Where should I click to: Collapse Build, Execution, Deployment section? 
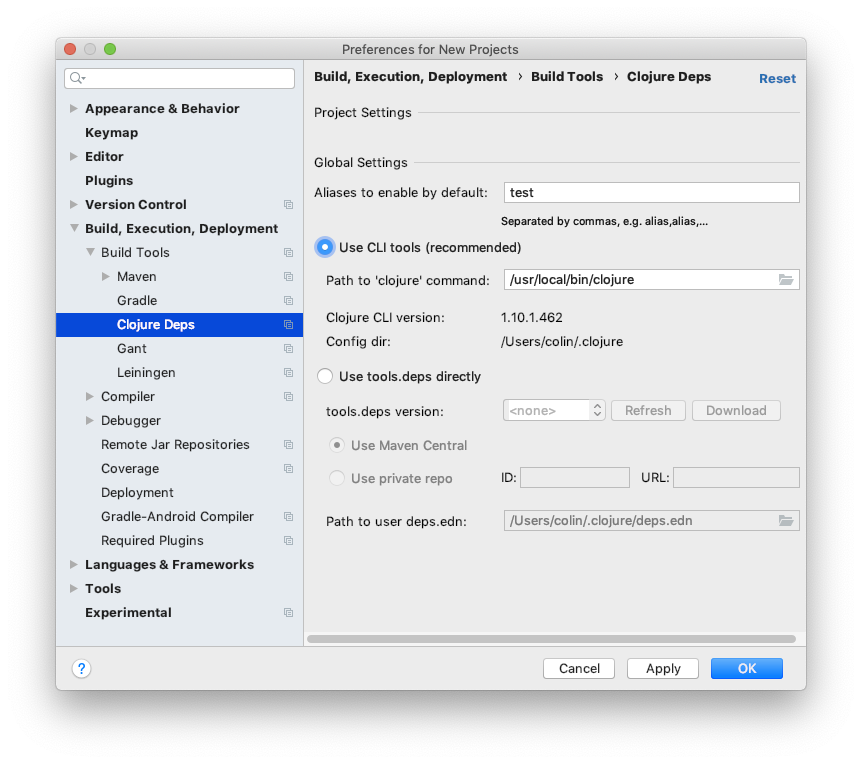coord(74,228)
